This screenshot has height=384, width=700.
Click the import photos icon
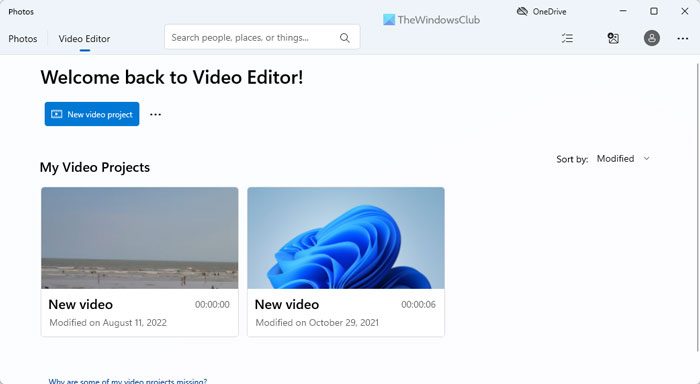pyautogui.click(x=613, y=38)
